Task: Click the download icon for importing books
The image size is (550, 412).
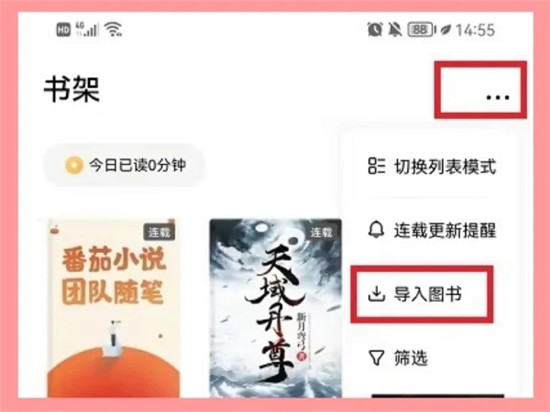Action: (x=376, y=294)
